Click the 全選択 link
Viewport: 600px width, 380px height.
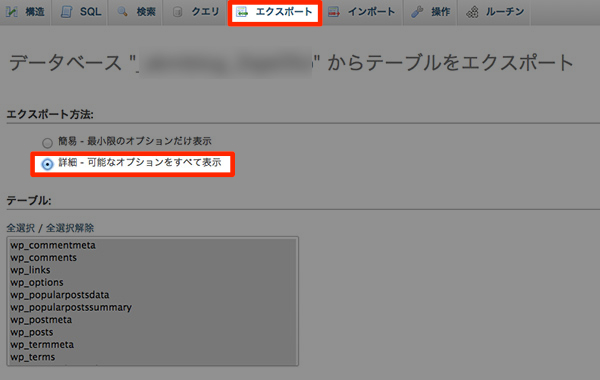[x=21, y=228]
